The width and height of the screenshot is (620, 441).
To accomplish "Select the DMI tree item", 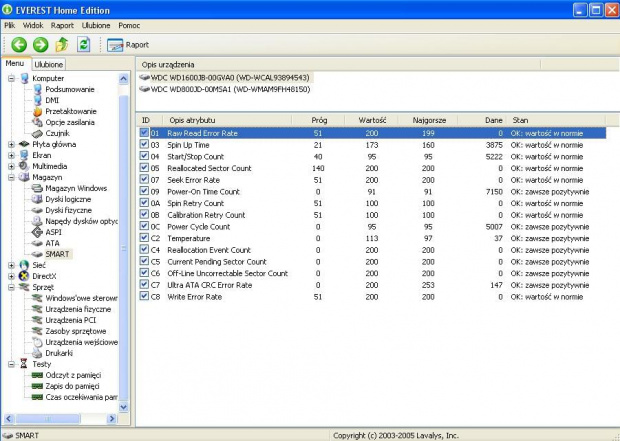I will tap(52, 100).
